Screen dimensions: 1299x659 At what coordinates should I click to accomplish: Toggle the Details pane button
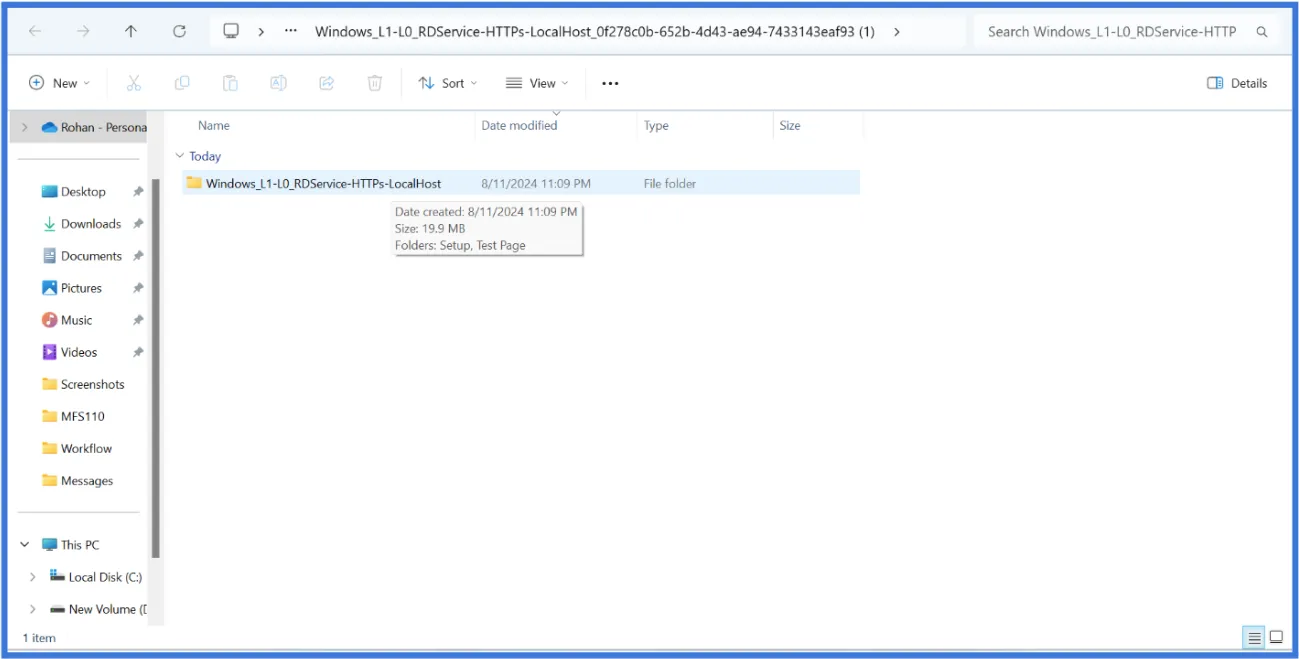click(1237, 83)
